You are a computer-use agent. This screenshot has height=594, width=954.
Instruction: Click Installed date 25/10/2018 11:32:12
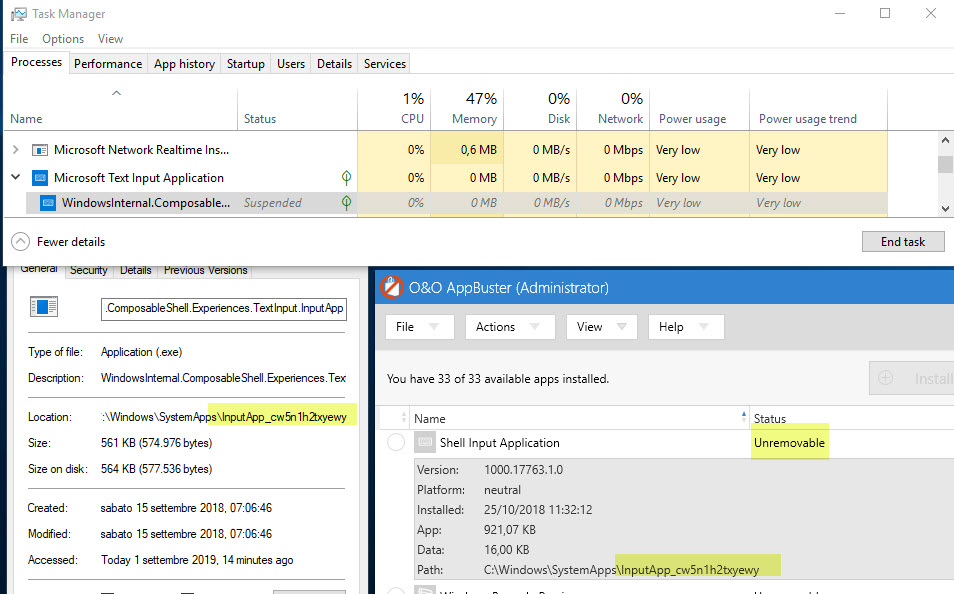click(538, 509)
